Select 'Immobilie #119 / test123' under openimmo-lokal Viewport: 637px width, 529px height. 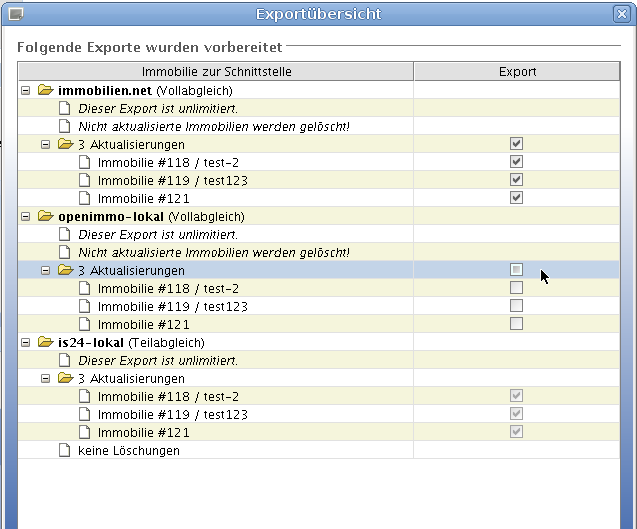tap(172, 306)
